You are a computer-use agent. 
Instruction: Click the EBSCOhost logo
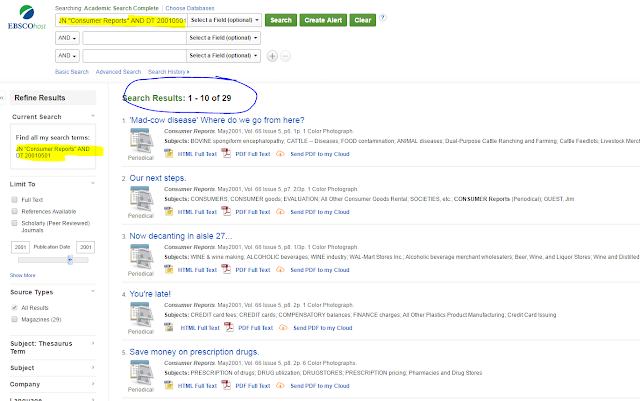[x=27, y=17]
